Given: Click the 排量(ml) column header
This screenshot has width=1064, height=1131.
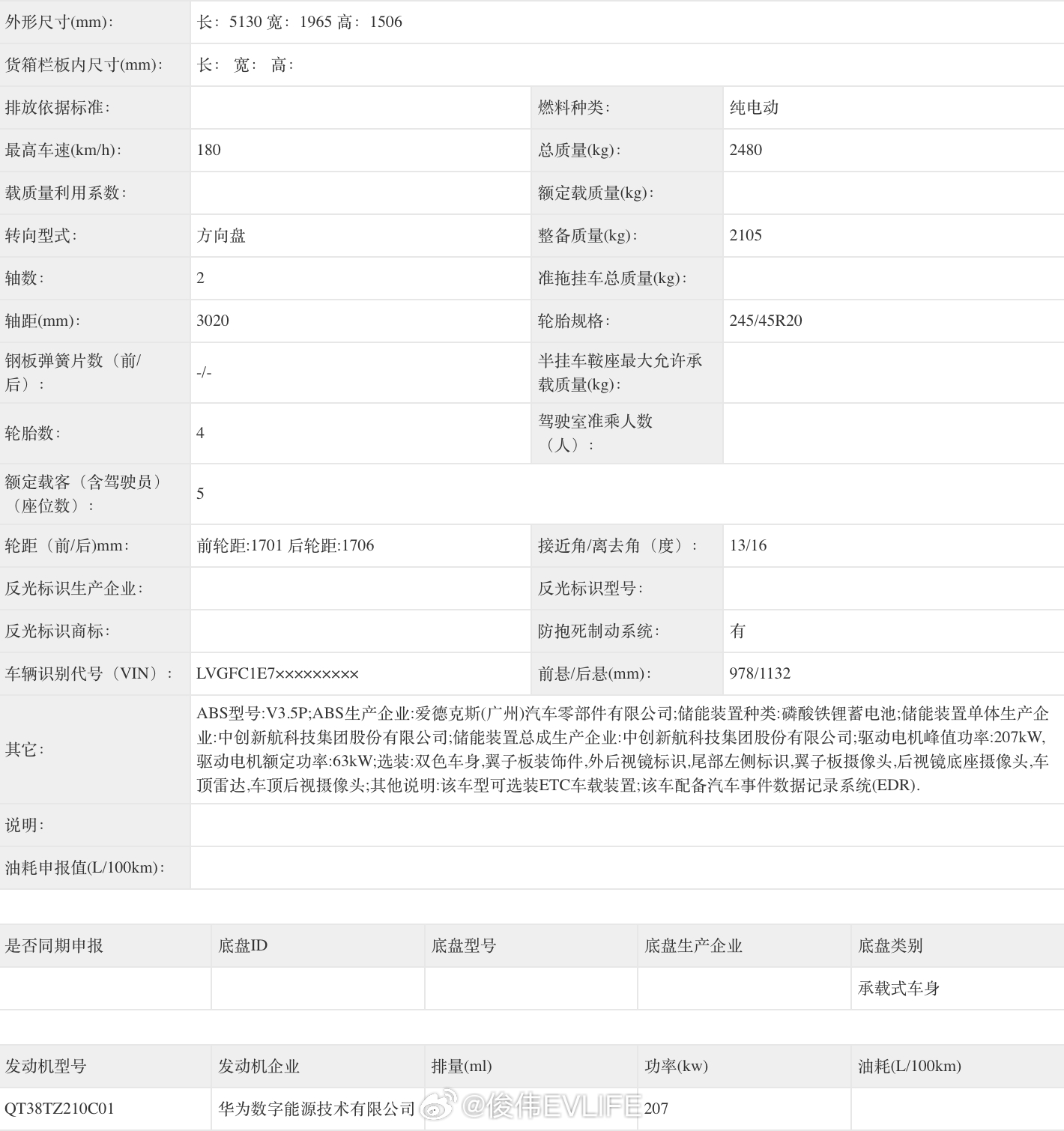Looking at the screenshot, I should click(462, 1066).
